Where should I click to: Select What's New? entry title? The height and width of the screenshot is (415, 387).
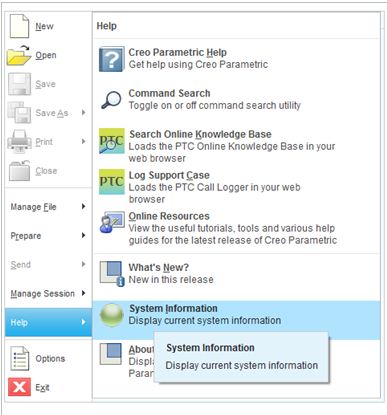[x=159, y=267]
